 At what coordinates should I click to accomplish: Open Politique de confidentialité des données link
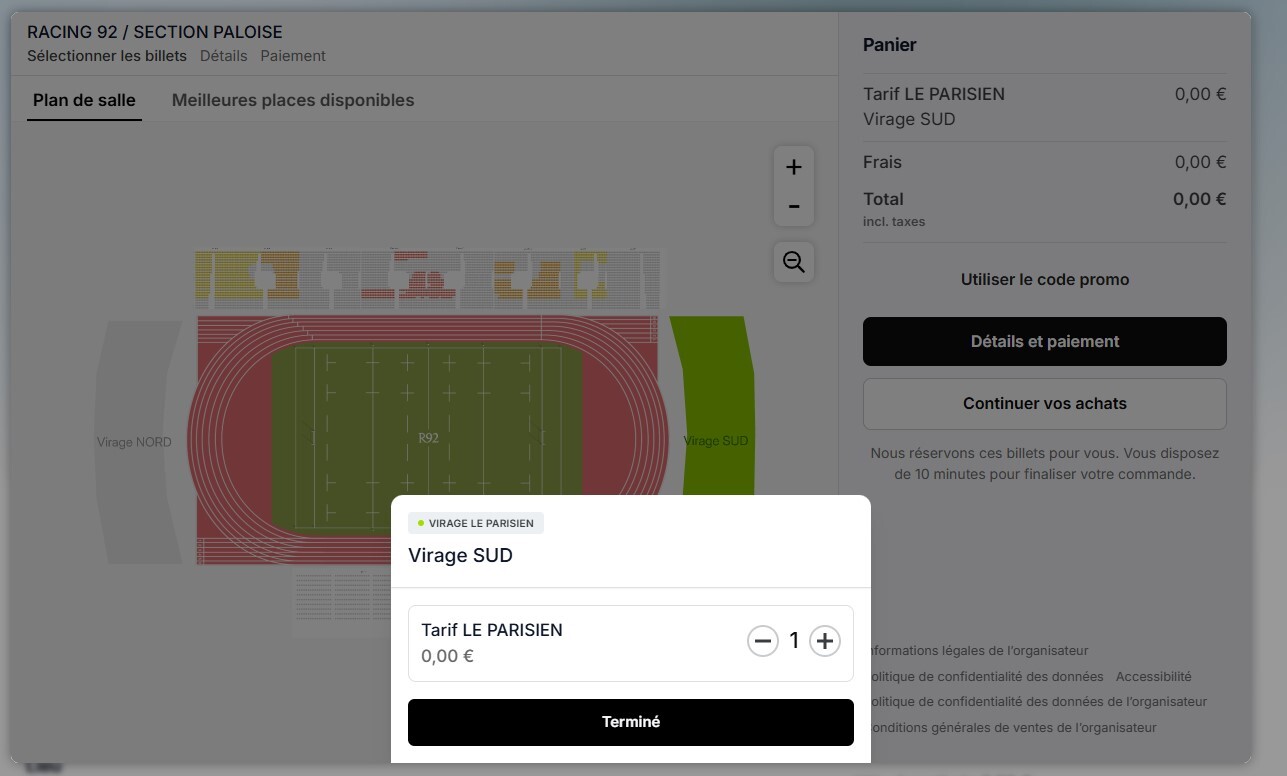(x=990, y=677)
